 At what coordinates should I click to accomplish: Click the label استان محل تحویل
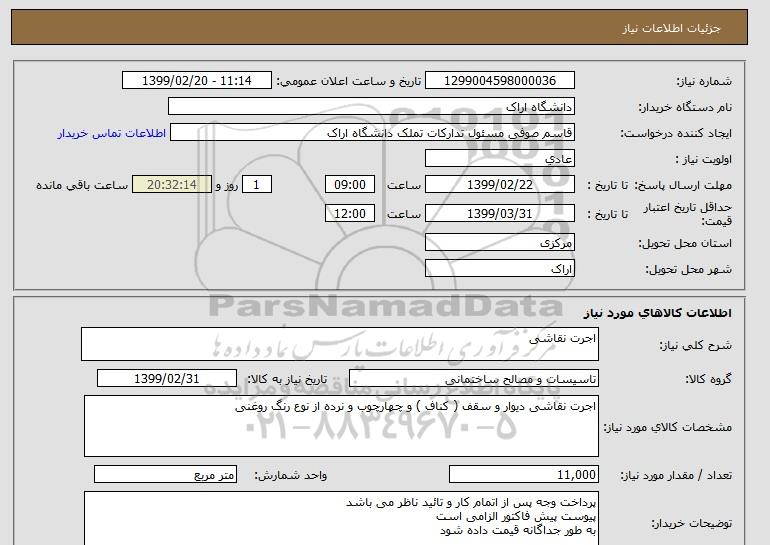[685, 244]
